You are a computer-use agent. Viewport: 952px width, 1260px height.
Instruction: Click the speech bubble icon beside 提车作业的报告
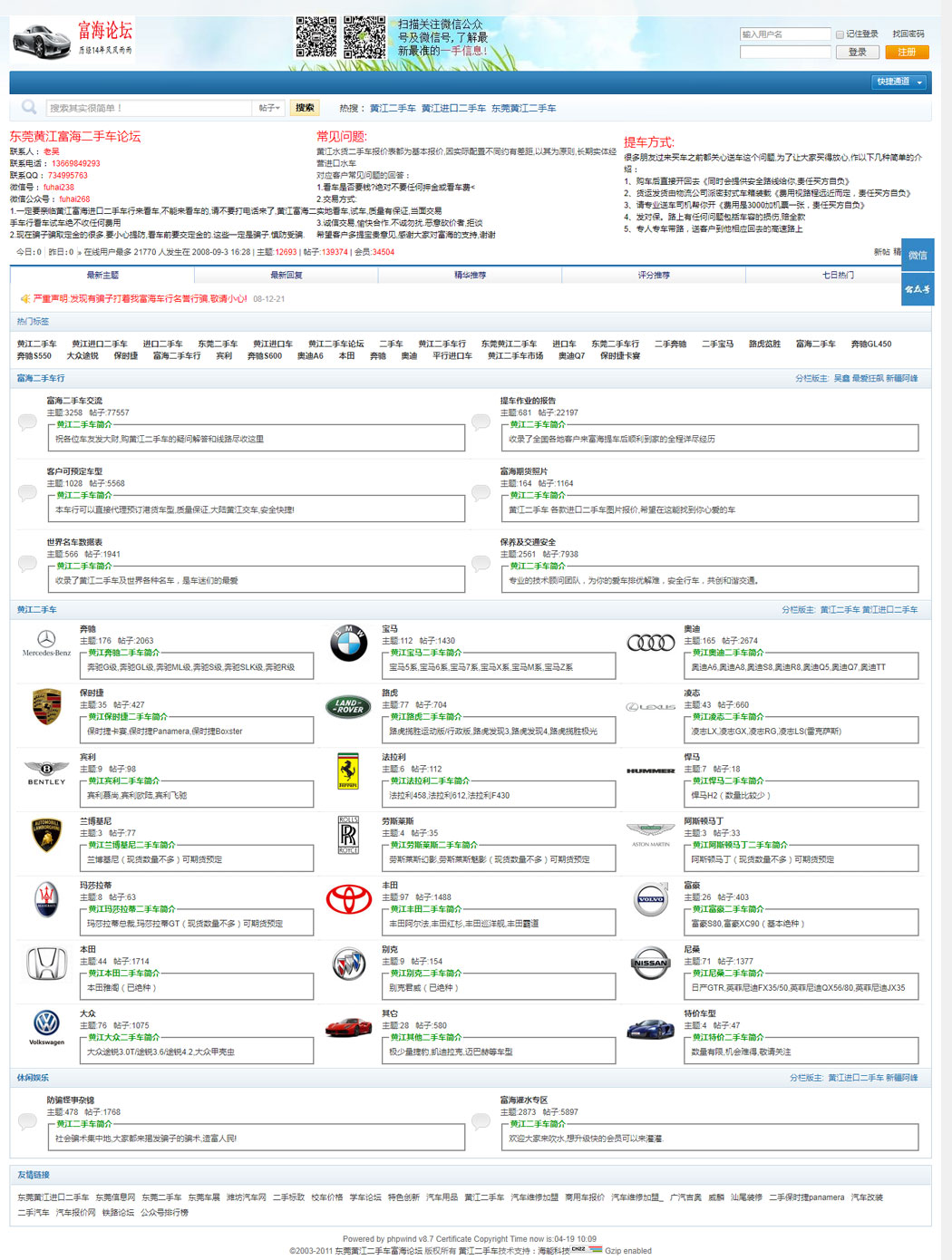click(481, 422)
